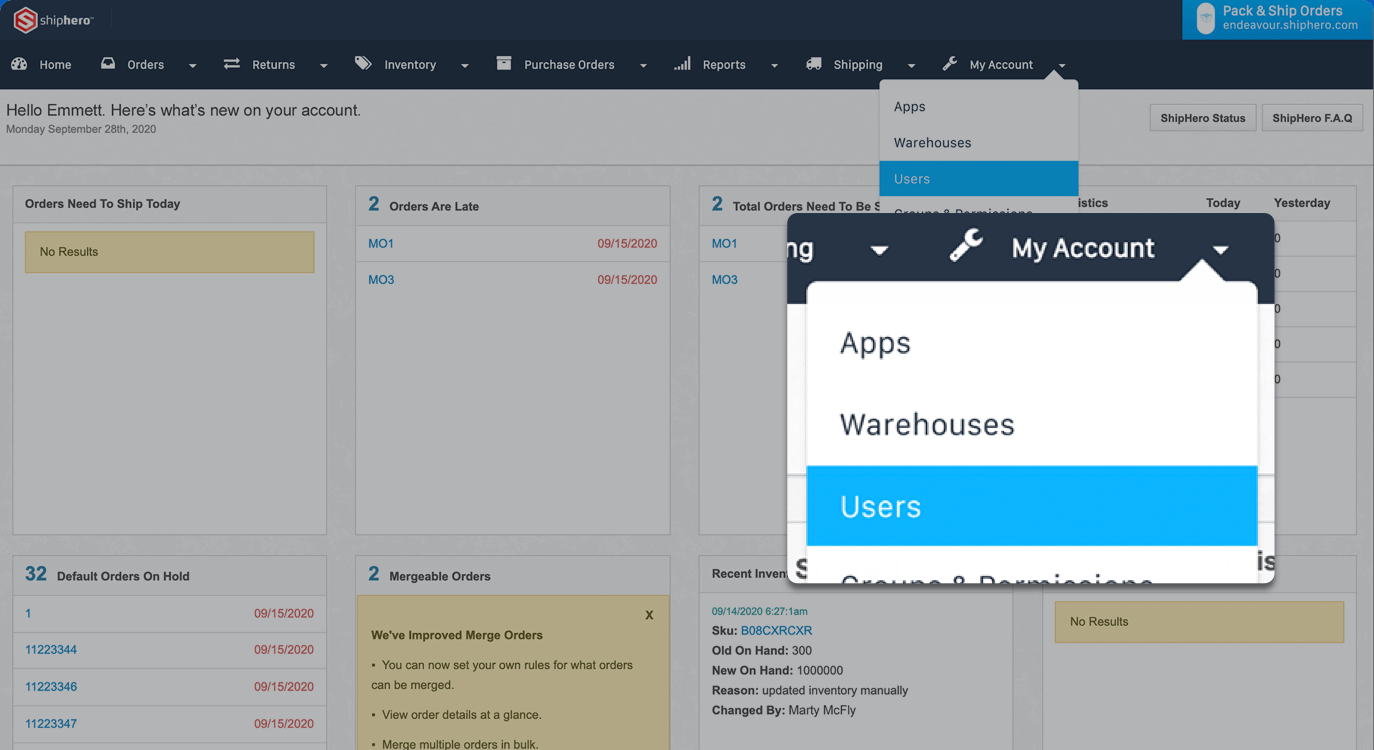Viewport: 1374px width, 750px height.
Task: Click Reason: updated inventory manually text
Action: pyautogui.click(x=810, y=691)
